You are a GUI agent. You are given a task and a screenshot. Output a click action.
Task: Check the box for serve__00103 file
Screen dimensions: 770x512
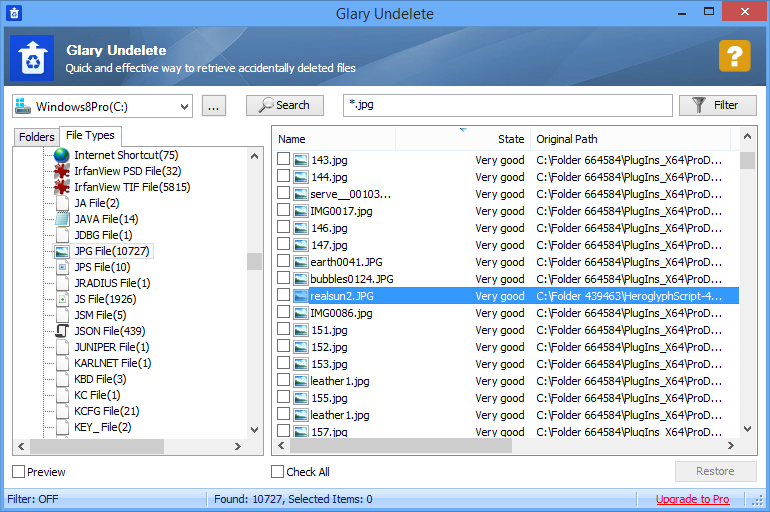tap(283, 193)
